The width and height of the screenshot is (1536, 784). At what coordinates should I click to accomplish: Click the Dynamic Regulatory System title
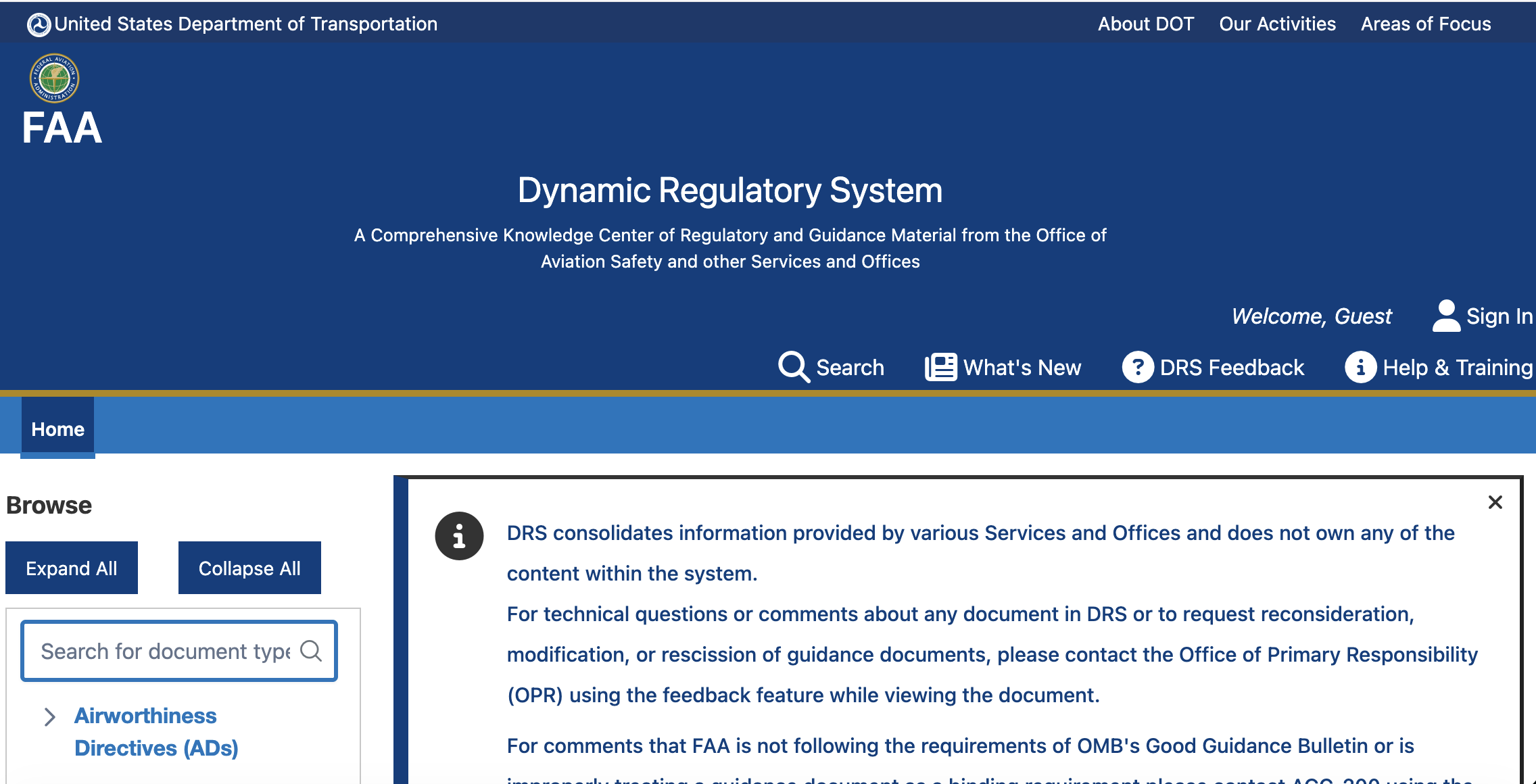730,190
